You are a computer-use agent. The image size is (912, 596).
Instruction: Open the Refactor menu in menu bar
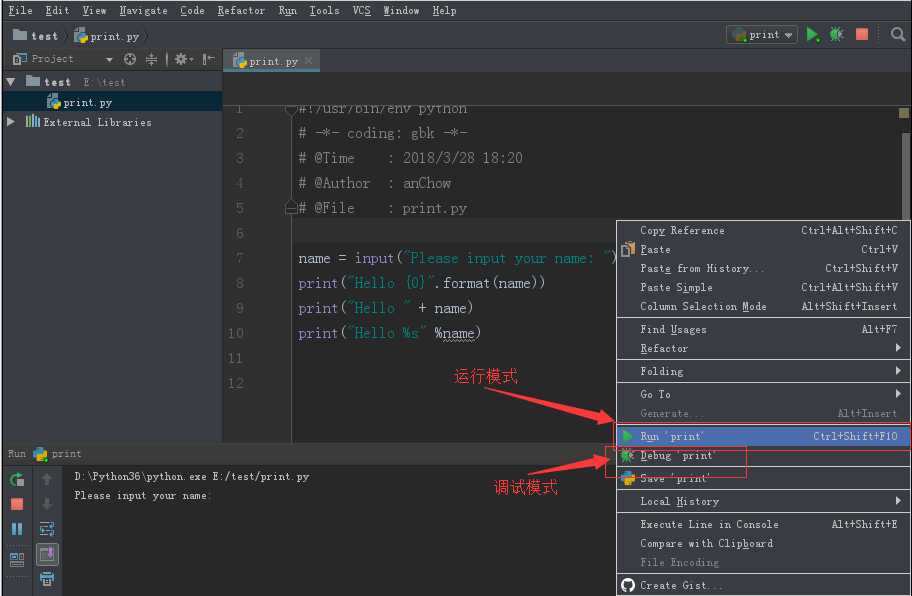click(241, 10)
